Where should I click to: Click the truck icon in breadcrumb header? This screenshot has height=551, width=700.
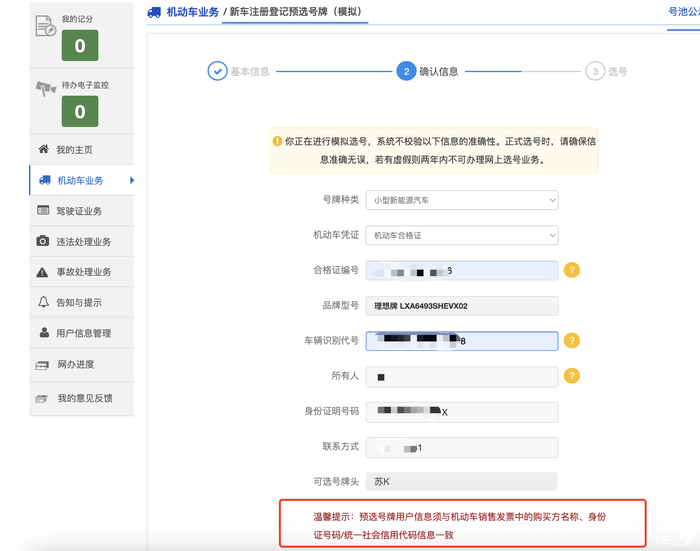tap(154, 12)
